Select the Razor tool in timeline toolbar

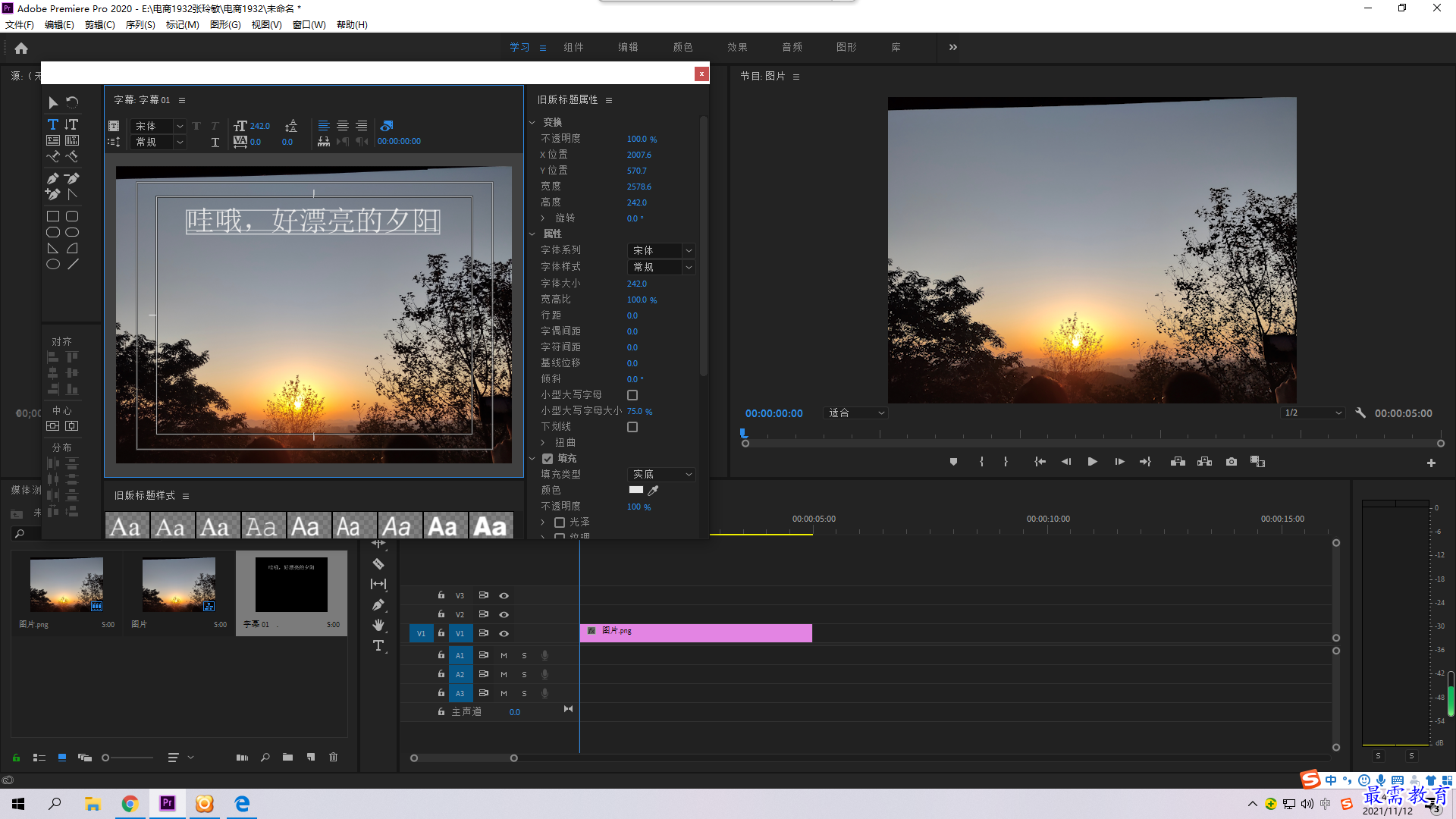pyautogui.click(x=378, y=563)
